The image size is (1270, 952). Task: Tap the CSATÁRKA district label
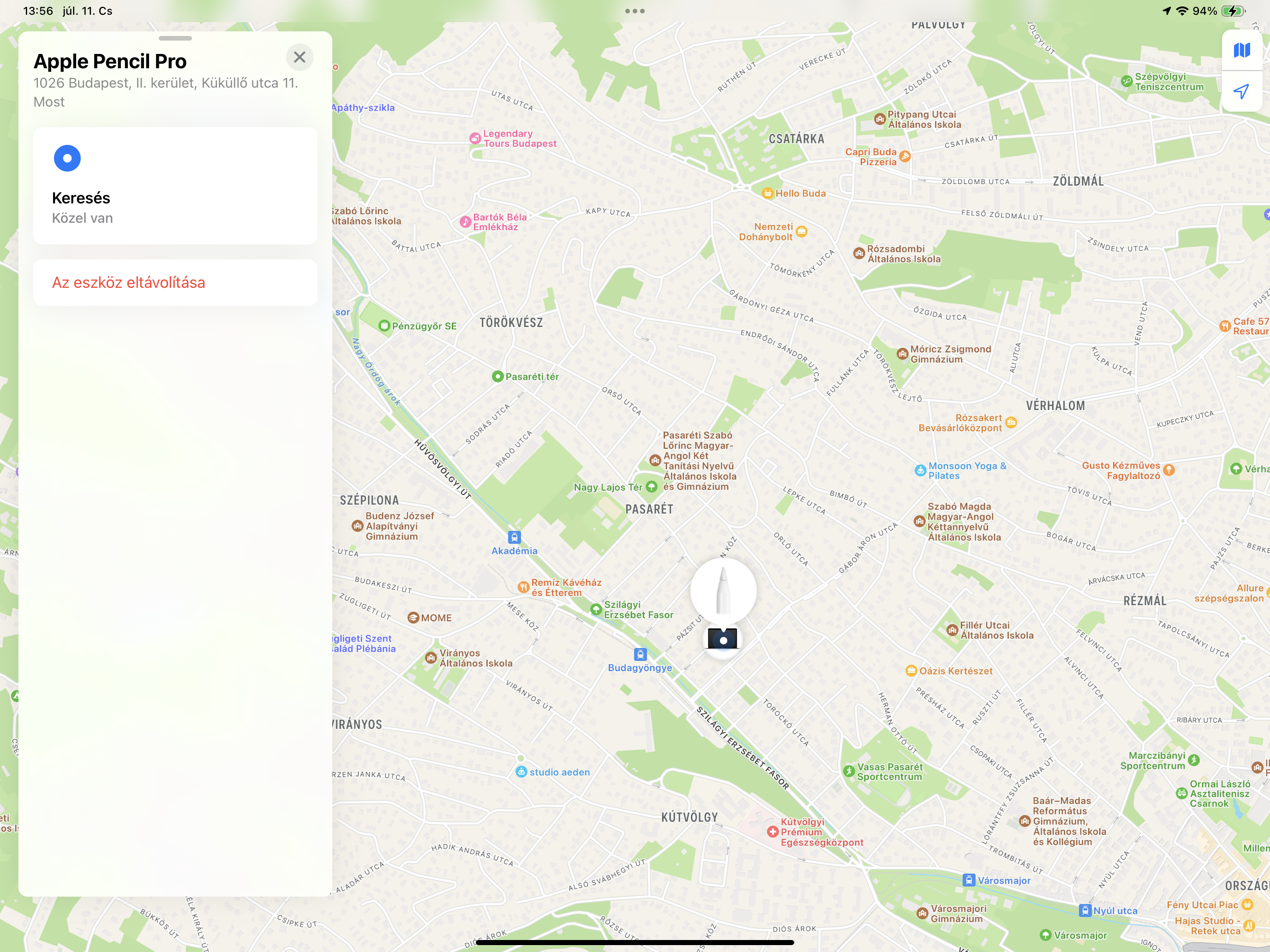click(797, 139)
